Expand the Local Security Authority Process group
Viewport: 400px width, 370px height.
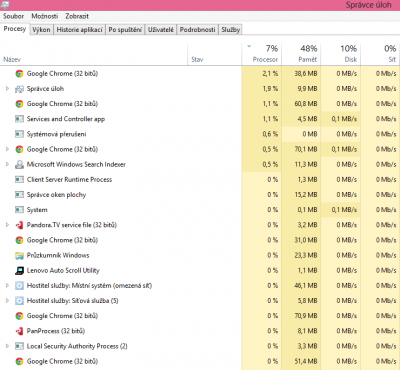(x=7, y=346)
